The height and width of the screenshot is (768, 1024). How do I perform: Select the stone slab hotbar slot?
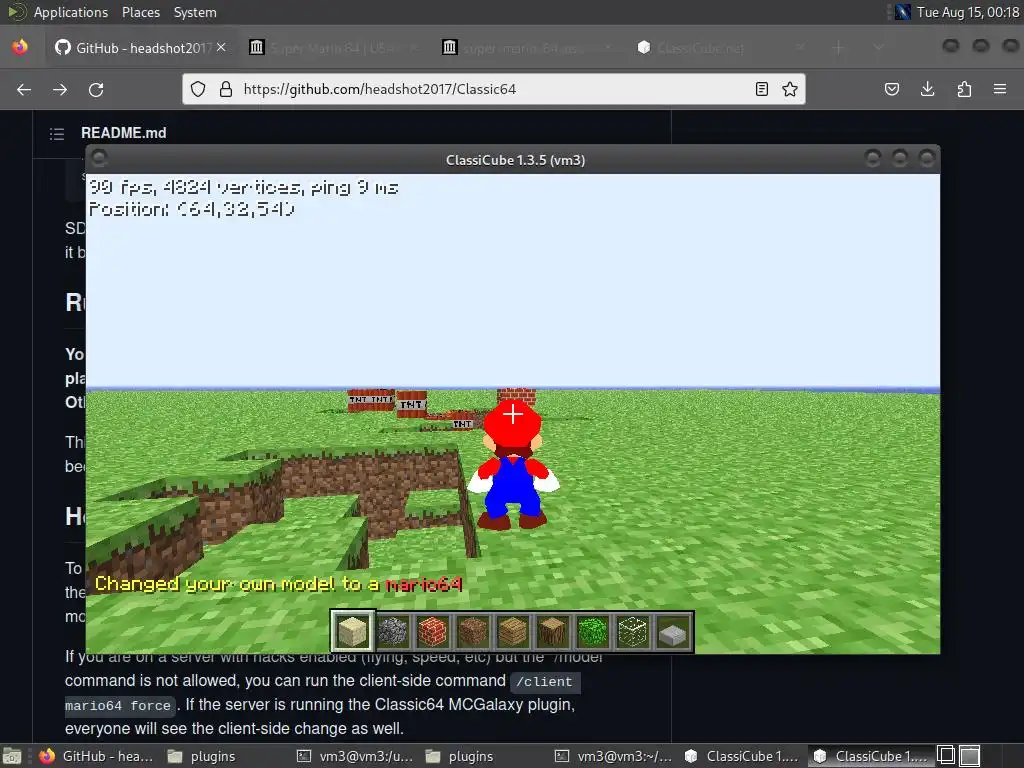tap(673, 632)
